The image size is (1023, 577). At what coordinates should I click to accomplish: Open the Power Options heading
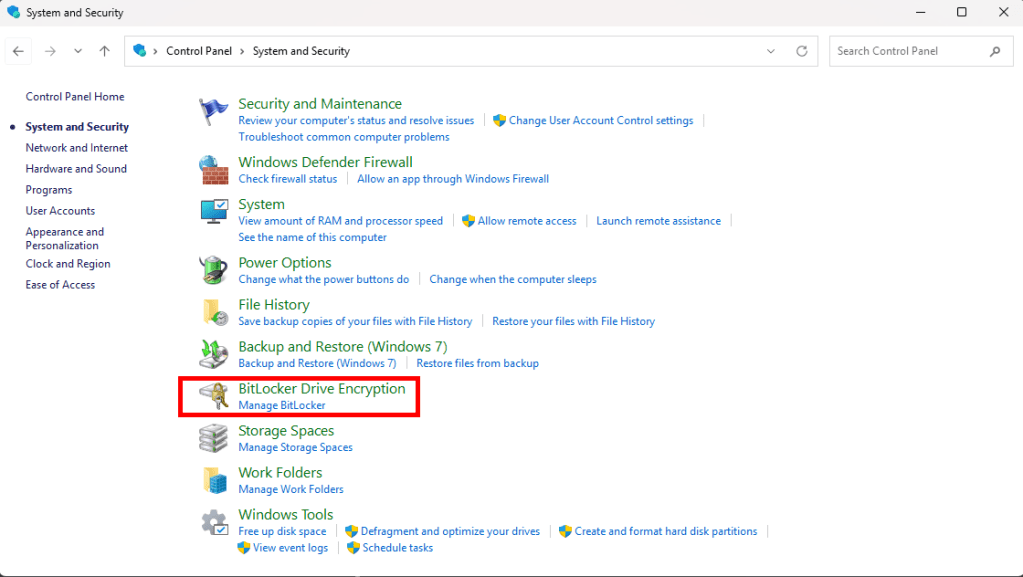285,262
